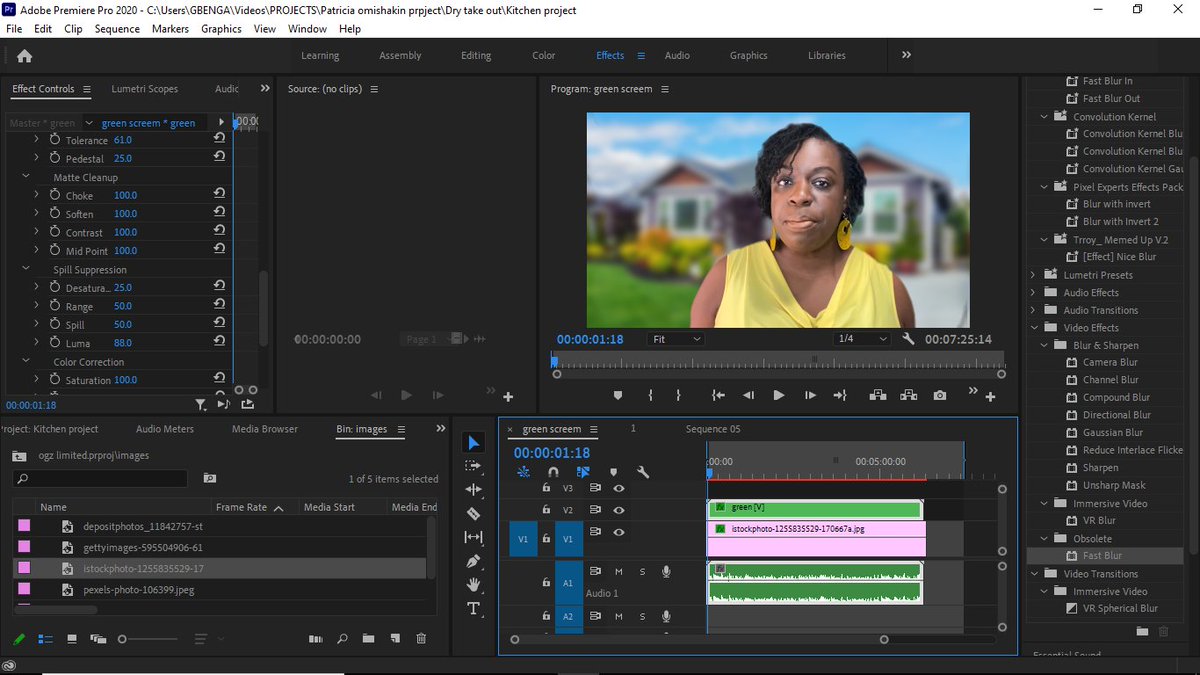The width and height of the screenshot is (1200, 675).
Task: Click timeline horizontal zoom scrollbar
Action: [x=699, y=639]
